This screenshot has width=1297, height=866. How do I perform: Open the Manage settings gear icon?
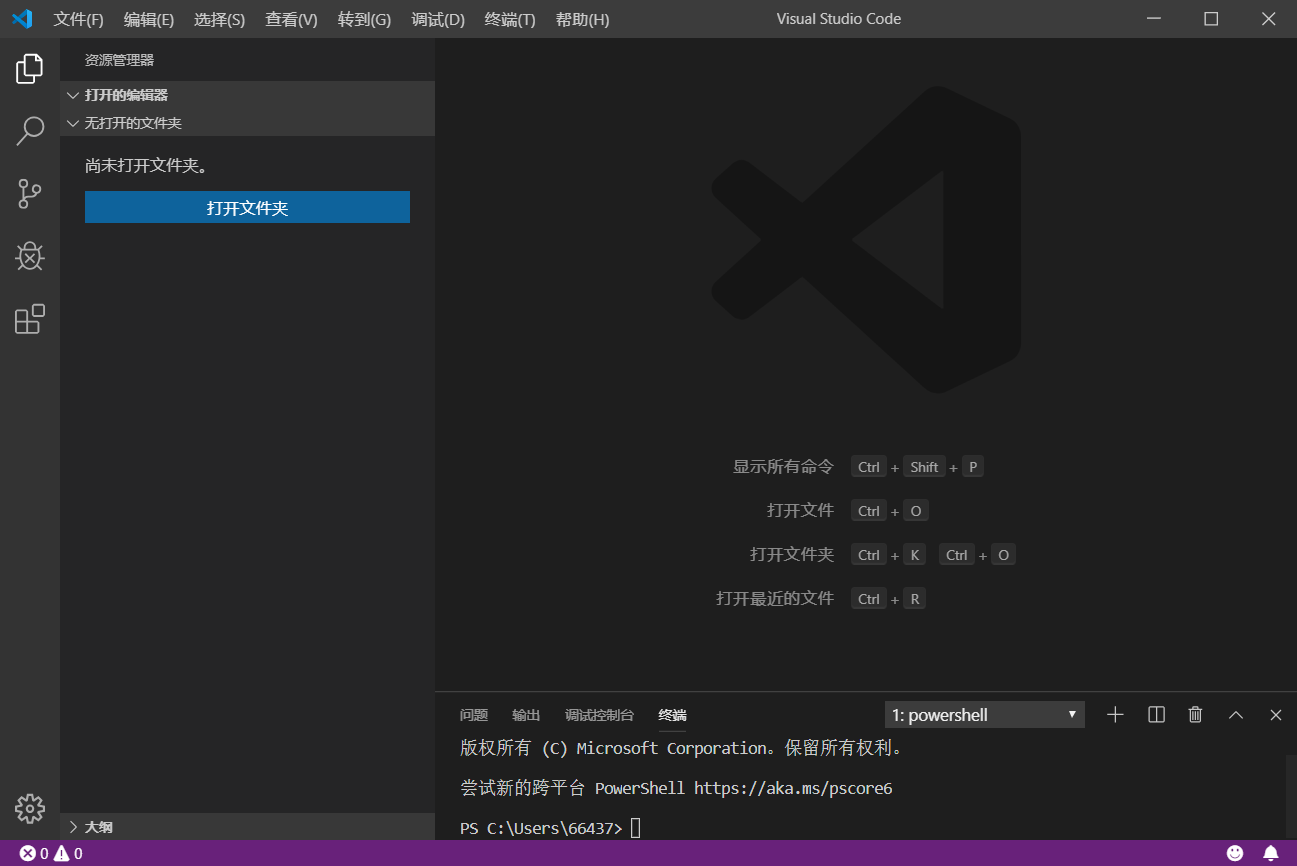coord(29,808)
